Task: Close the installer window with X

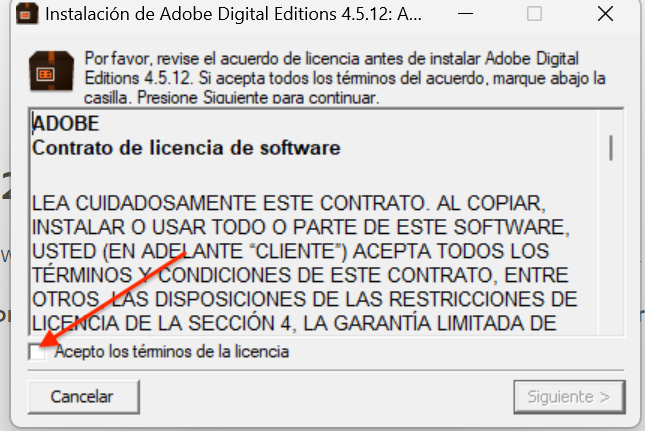Action: click(x=606, y=14)
